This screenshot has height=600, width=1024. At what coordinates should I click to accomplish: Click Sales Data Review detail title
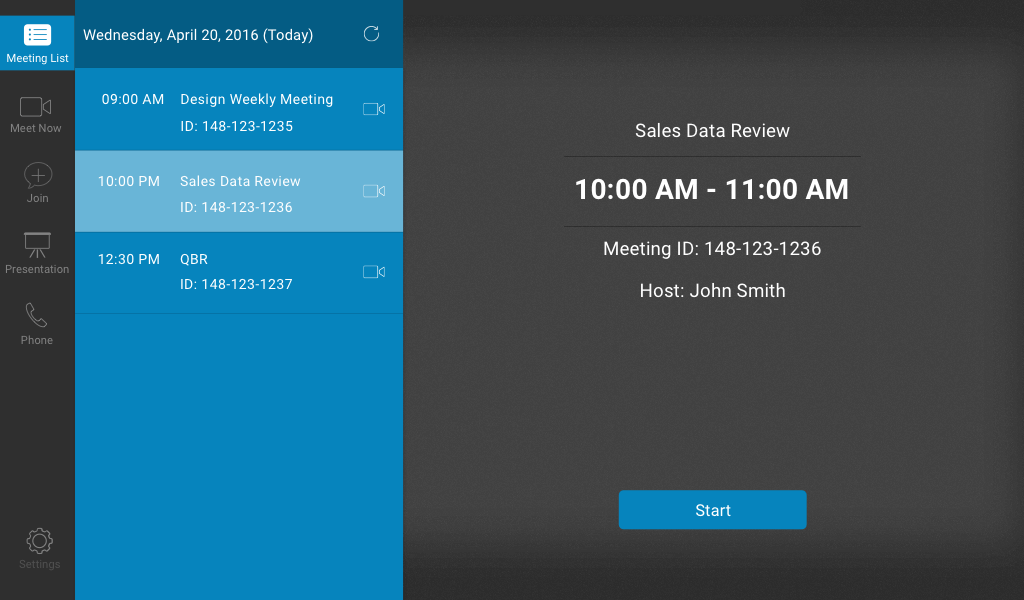pos(712,131)
